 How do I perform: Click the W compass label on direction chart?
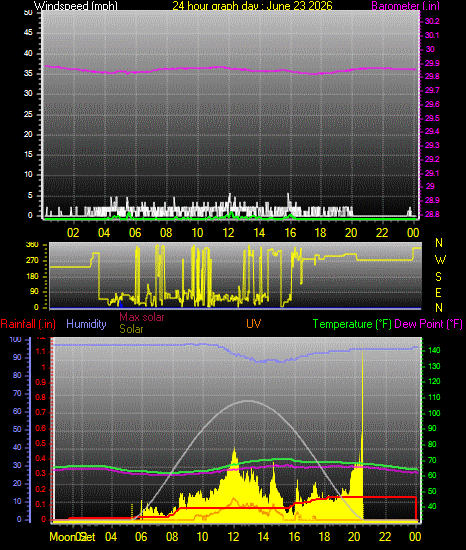[440, 260]
